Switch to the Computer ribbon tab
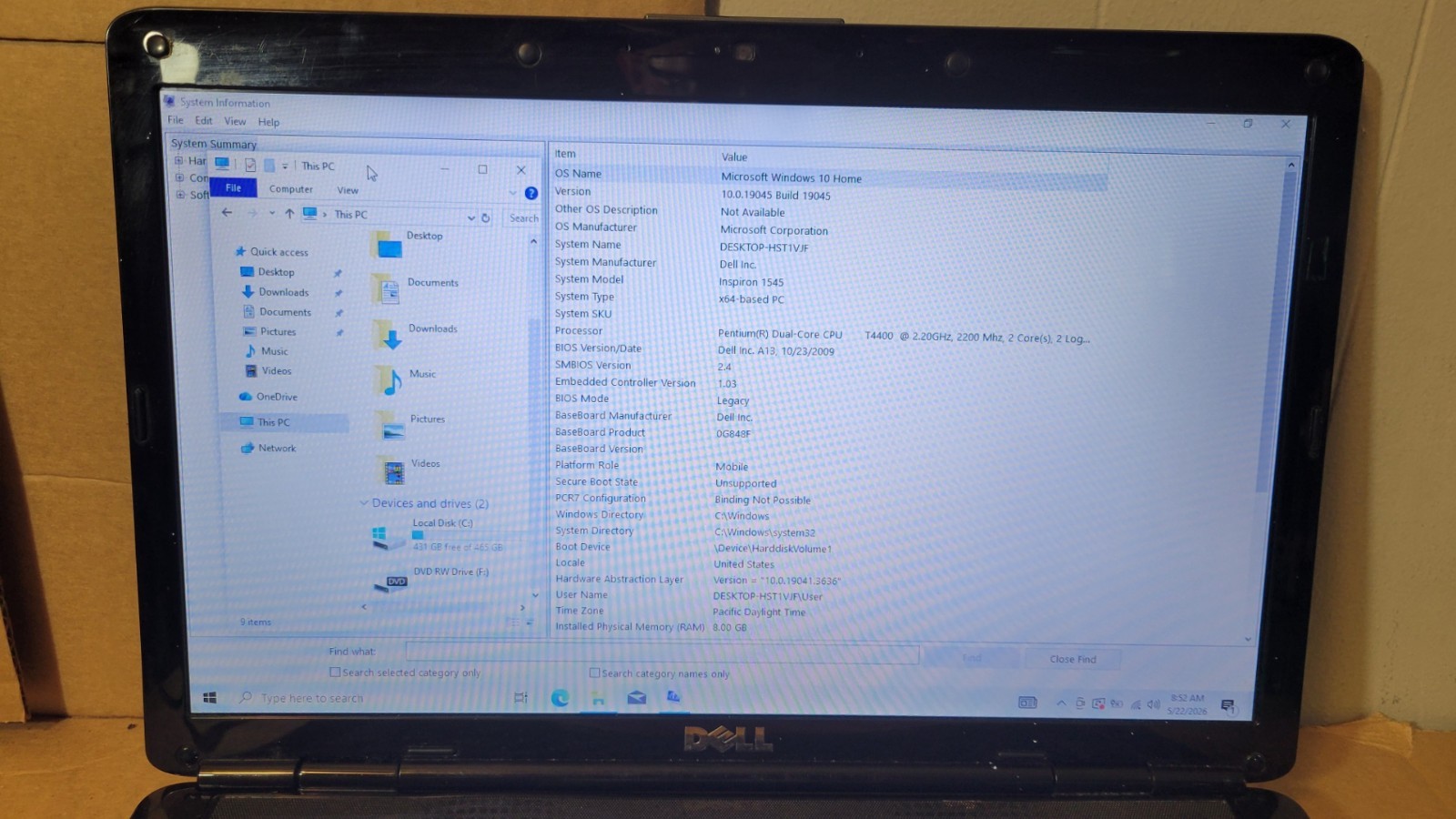This screenshot has width=1456, height=819. click(x=291, y=189)
